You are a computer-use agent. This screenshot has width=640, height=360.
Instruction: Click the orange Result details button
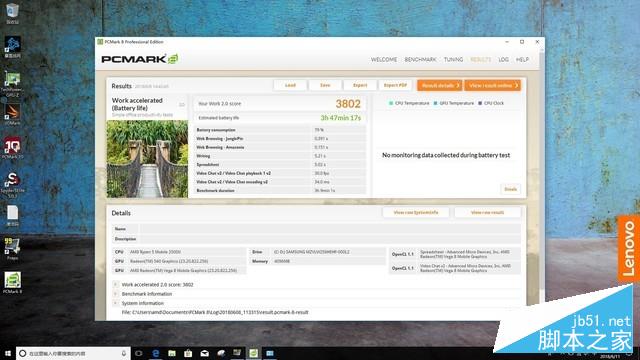440,85
